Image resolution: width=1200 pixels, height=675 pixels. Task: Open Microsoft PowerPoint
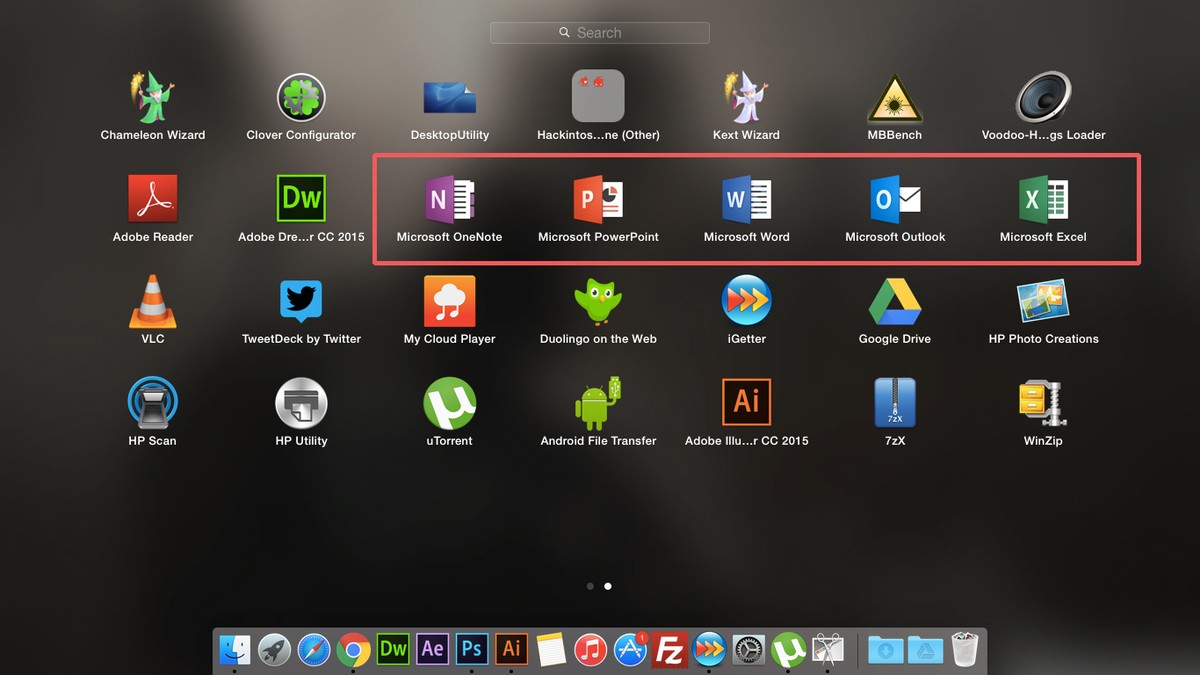[598, 200]
